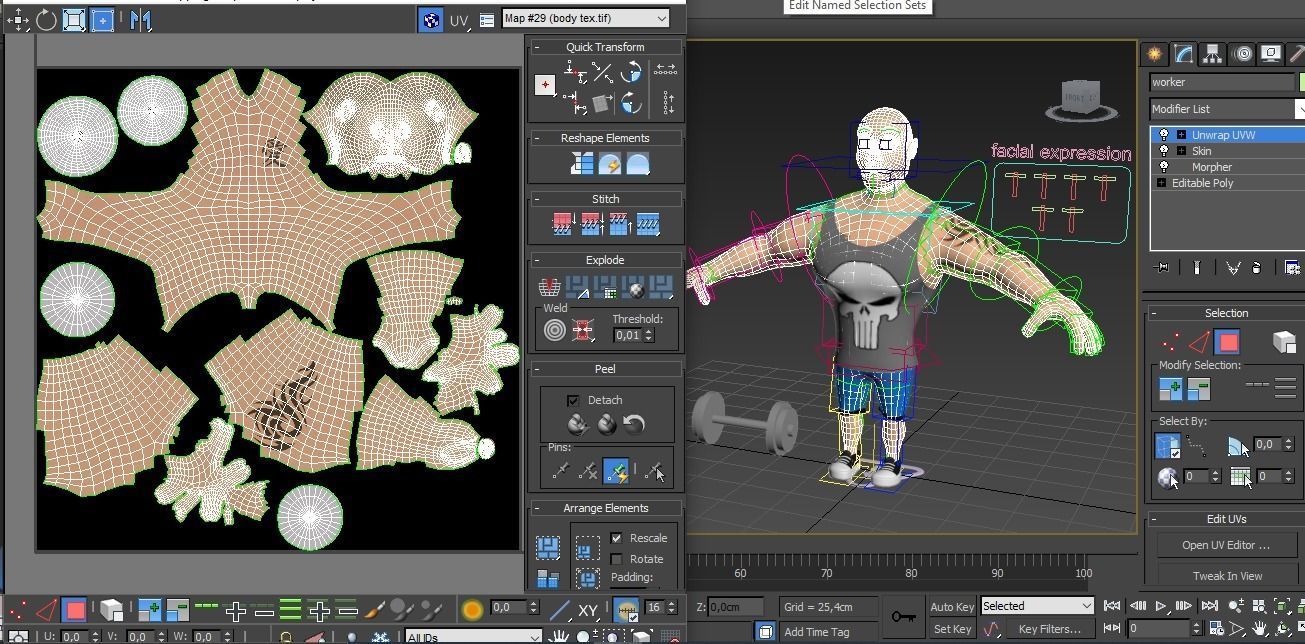The height and width of the screenshot is (644, 1305).
Task: Click the Relax Custom dome icon
Action: click(x=637, y=163)
